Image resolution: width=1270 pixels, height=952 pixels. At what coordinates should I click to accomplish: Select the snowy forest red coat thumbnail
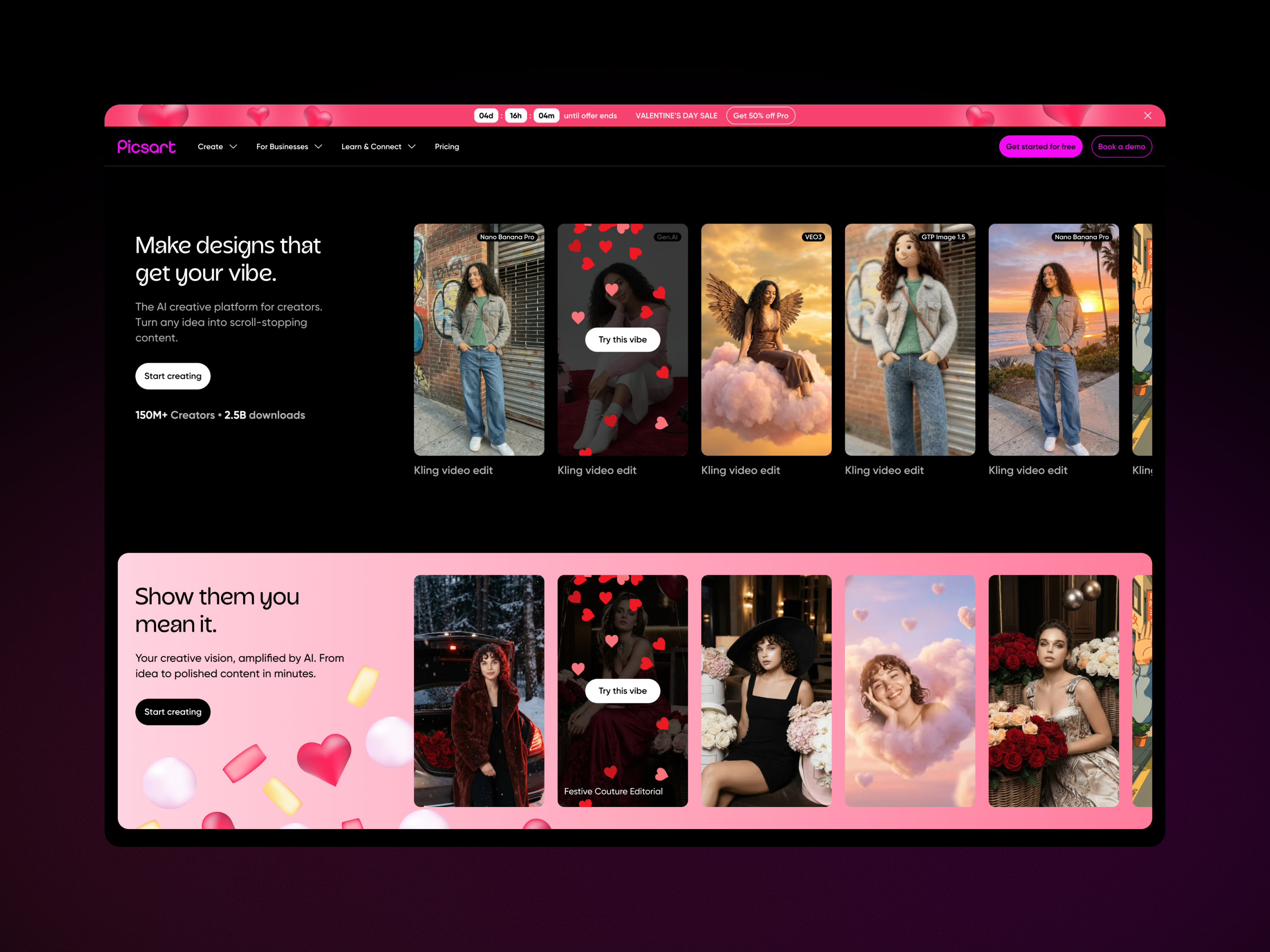479,691
